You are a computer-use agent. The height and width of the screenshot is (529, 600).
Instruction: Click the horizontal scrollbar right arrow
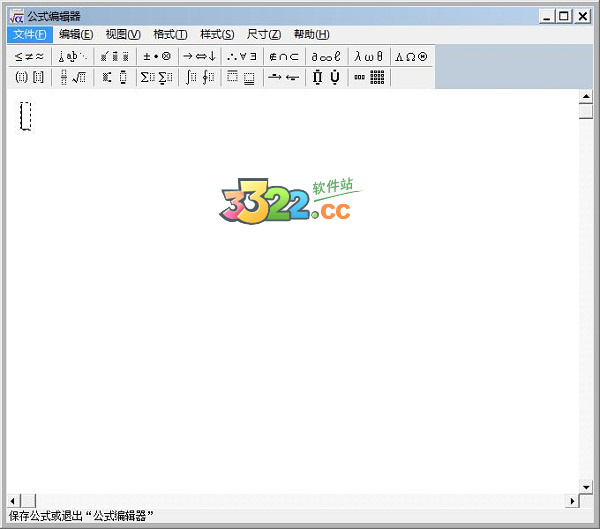(x=572, y=501)
